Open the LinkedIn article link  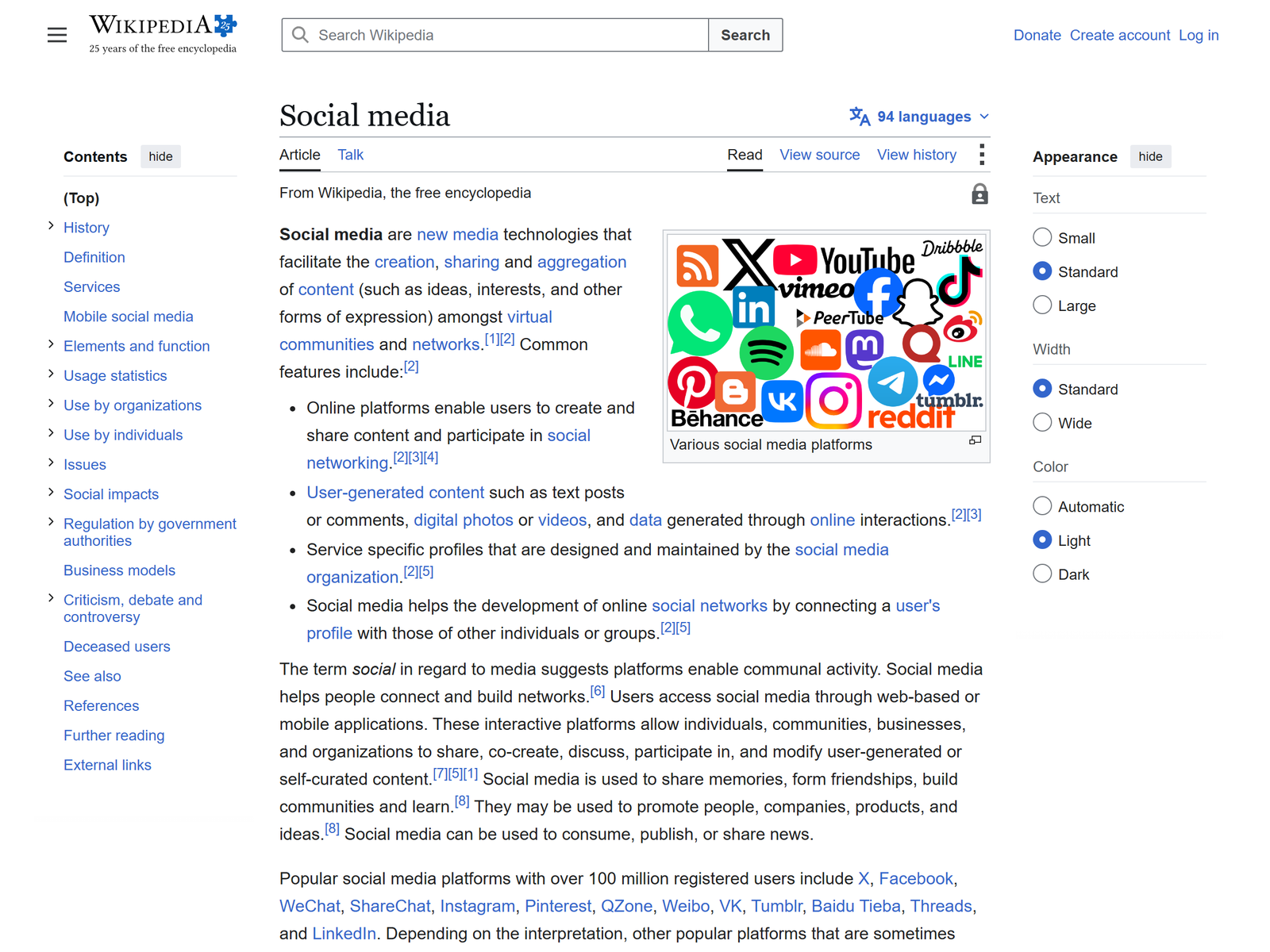344,934
